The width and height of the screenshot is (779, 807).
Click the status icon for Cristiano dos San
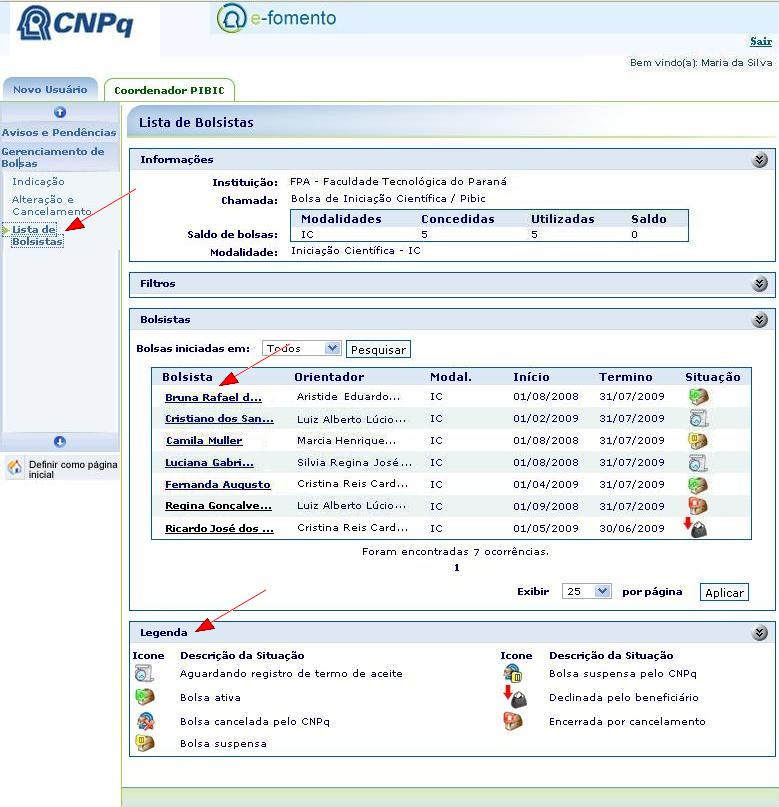click(697, 419)
